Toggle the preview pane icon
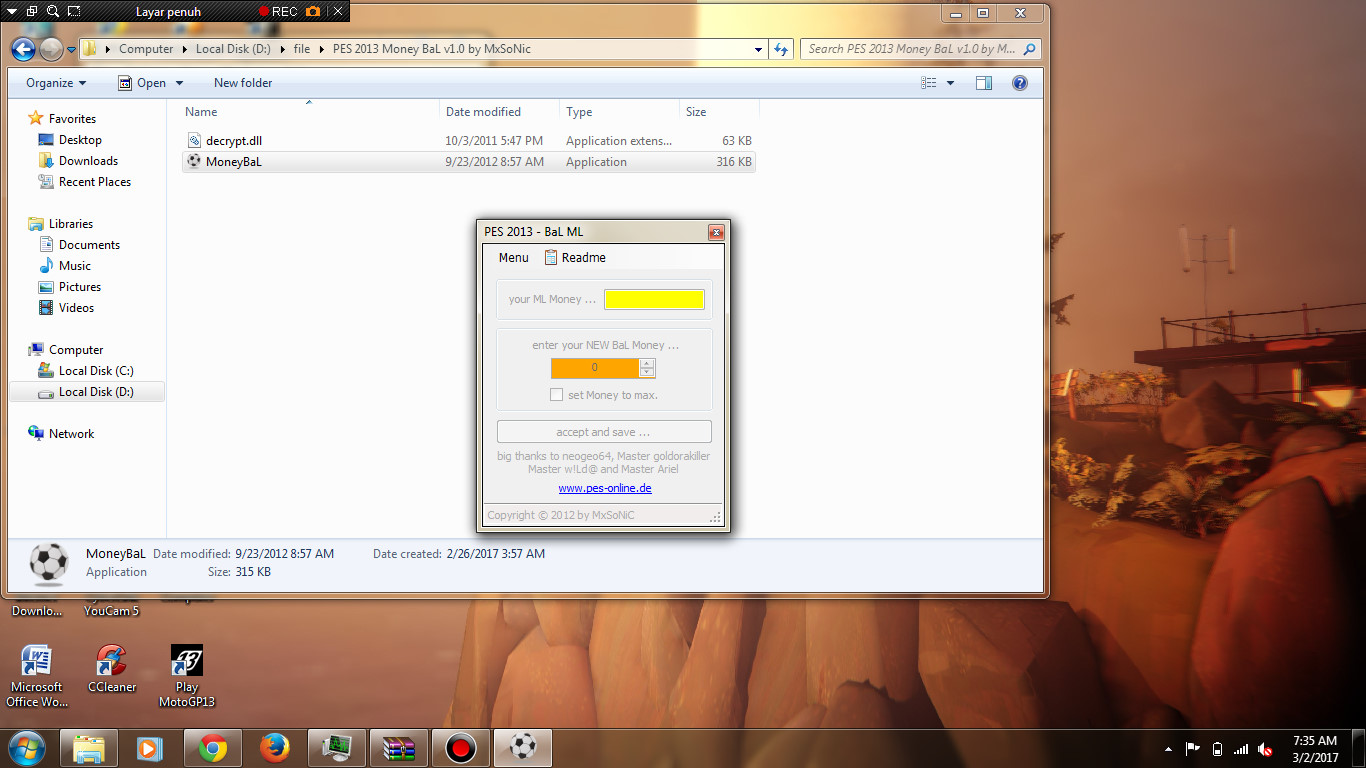Screen dimensions: 1366x768 (984, 83)
